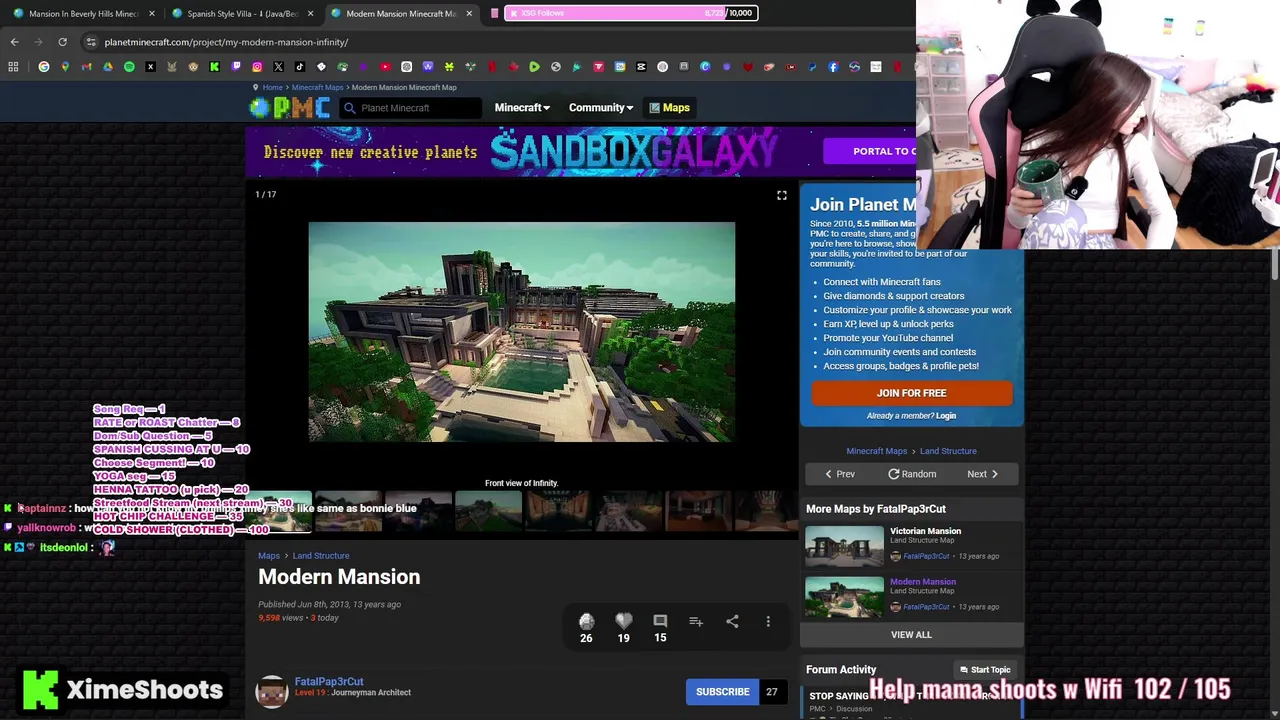The image size is (1280, 720).
Task: Open the Victorian Mansion map link
Action: click(925, 531)
